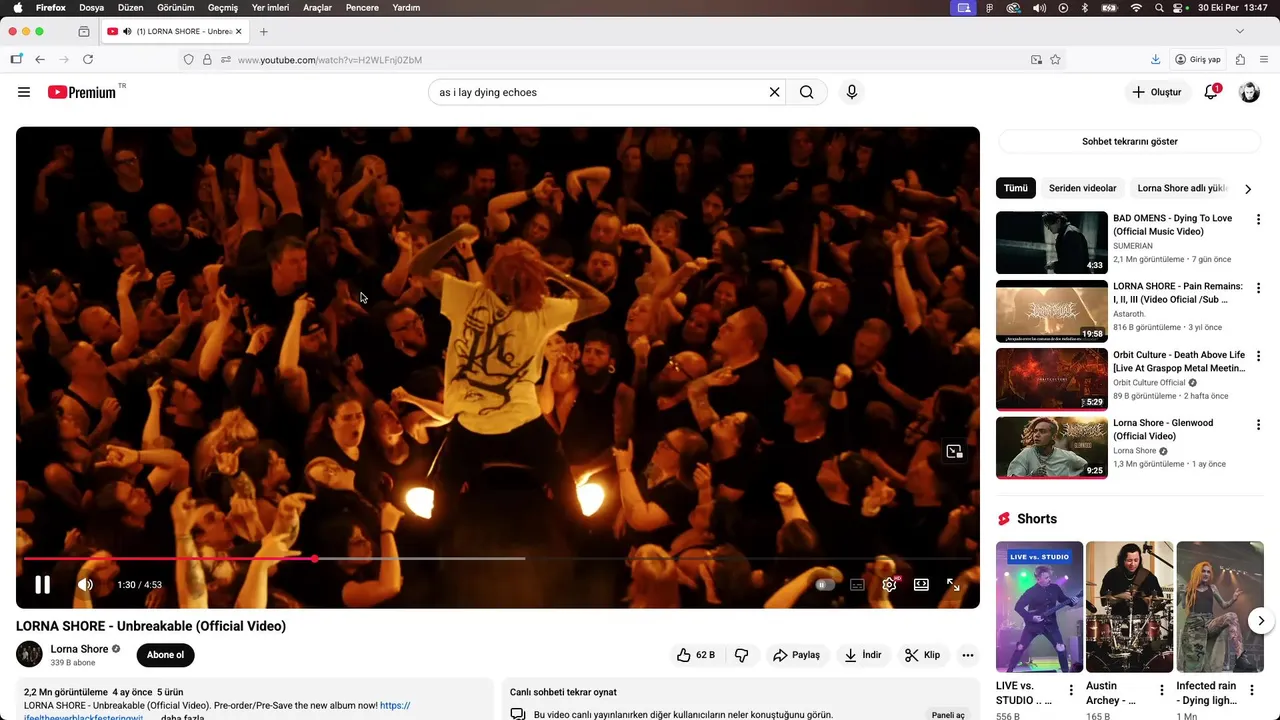The height and width of the screenshot is (720, 1280).
Task: Open the 'LIVE vs. STUDIO' short
Action: [x=1039, y=607]
